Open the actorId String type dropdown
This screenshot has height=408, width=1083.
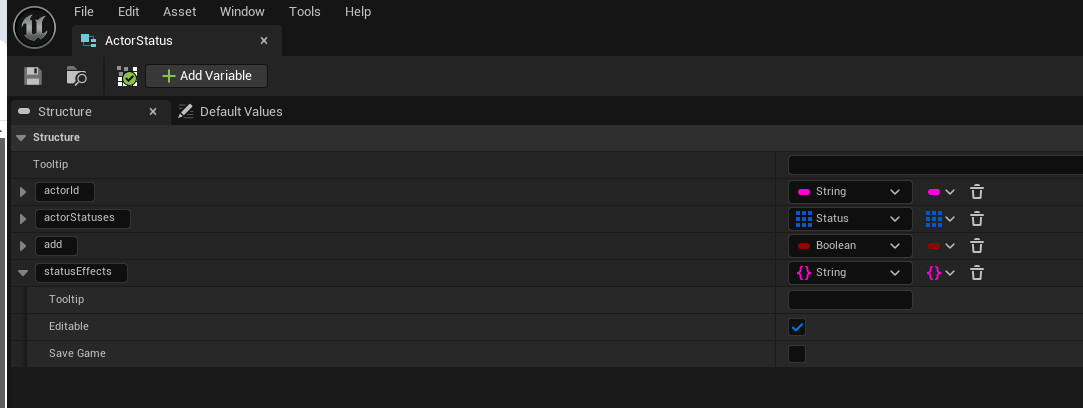850,192
